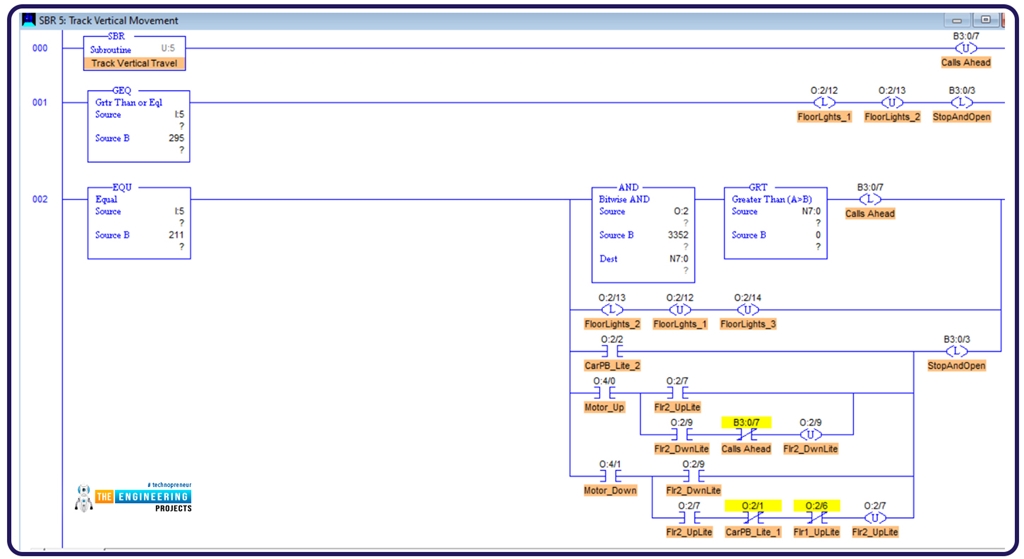This screenshot has width=1024, height=559.
Task: Click the Source N7:0 value in GRT block
Action: pyautogui.click(x=811, y=212)
